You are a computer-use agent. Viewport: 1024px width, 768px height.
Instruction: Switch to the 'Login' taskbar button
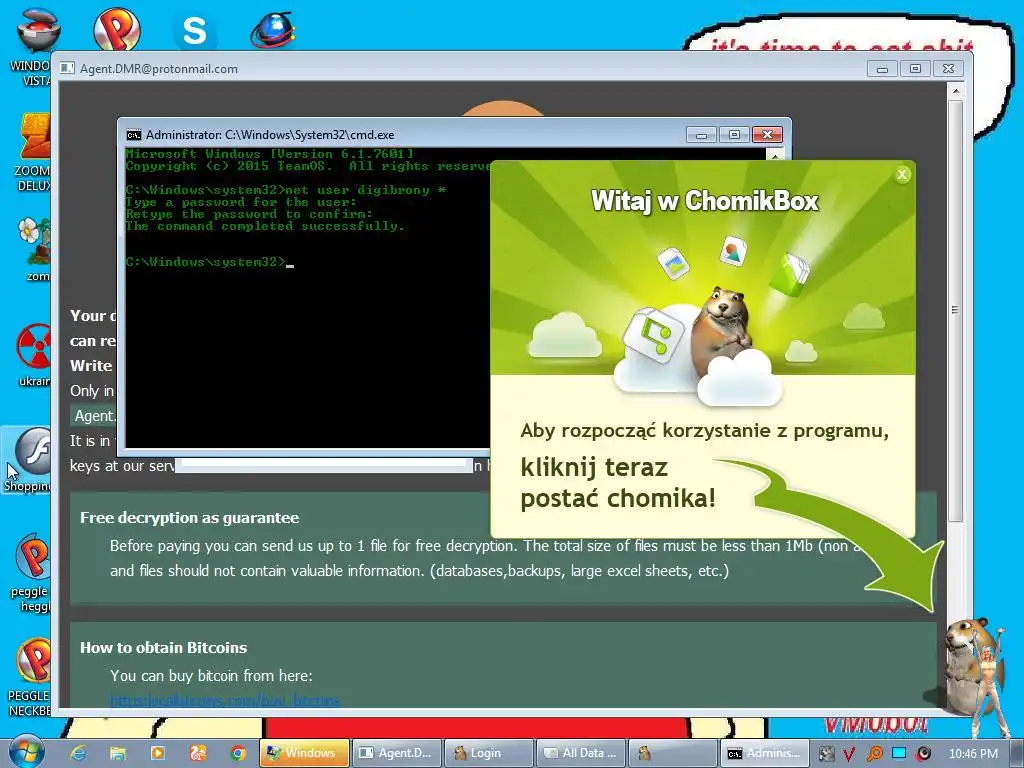(x=488, y=753)
